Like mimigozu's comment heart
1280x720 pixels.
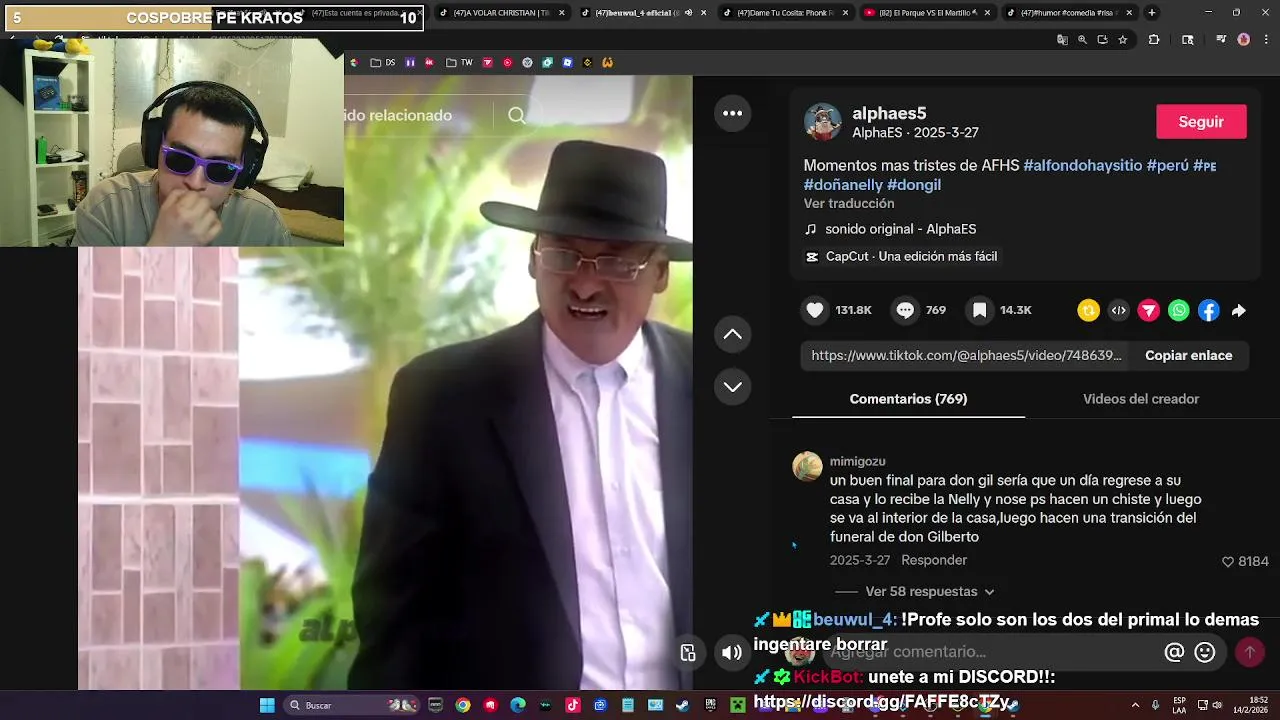(1228, 562)
